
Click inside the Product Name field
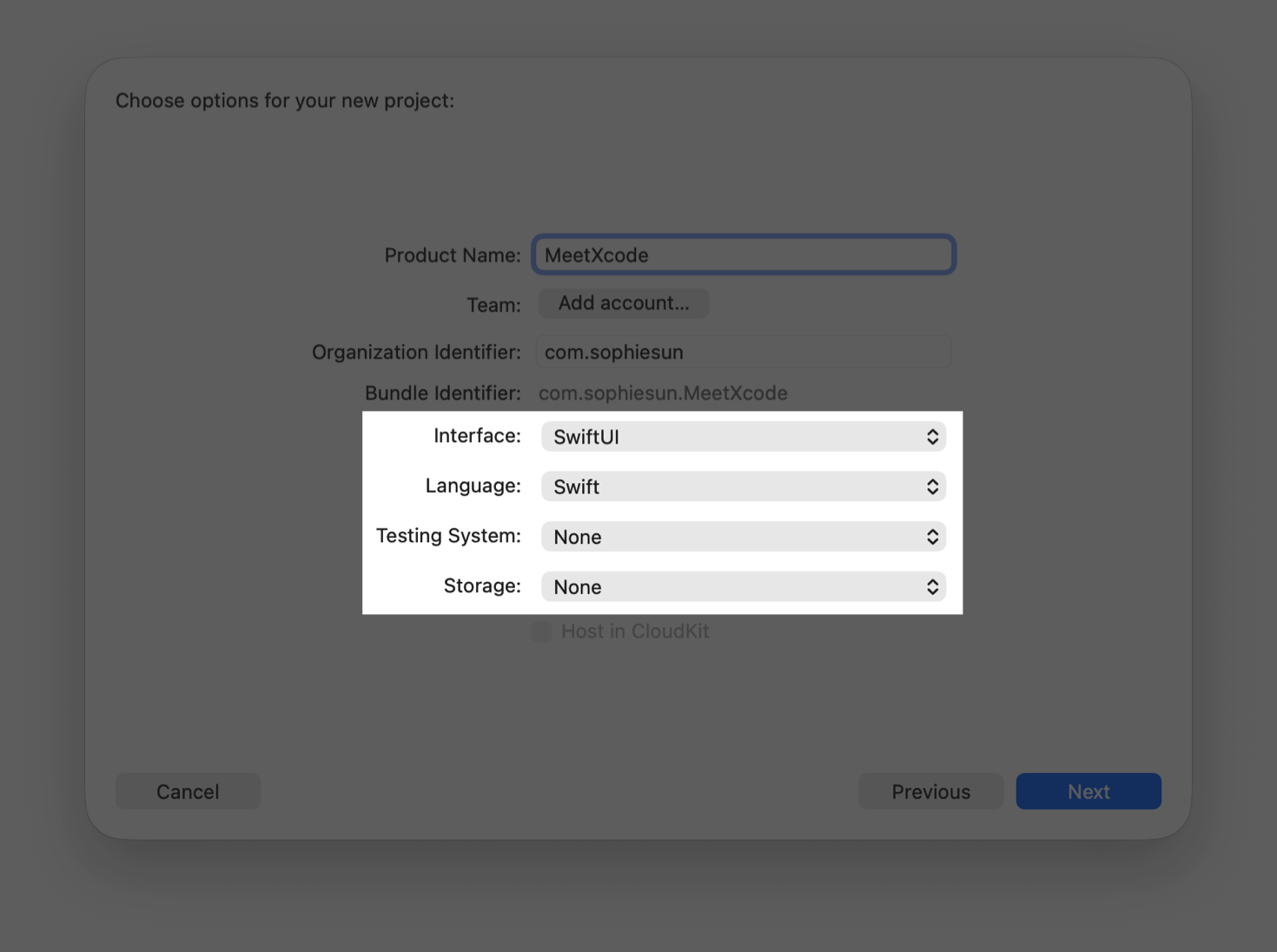[x=743, y=255]
